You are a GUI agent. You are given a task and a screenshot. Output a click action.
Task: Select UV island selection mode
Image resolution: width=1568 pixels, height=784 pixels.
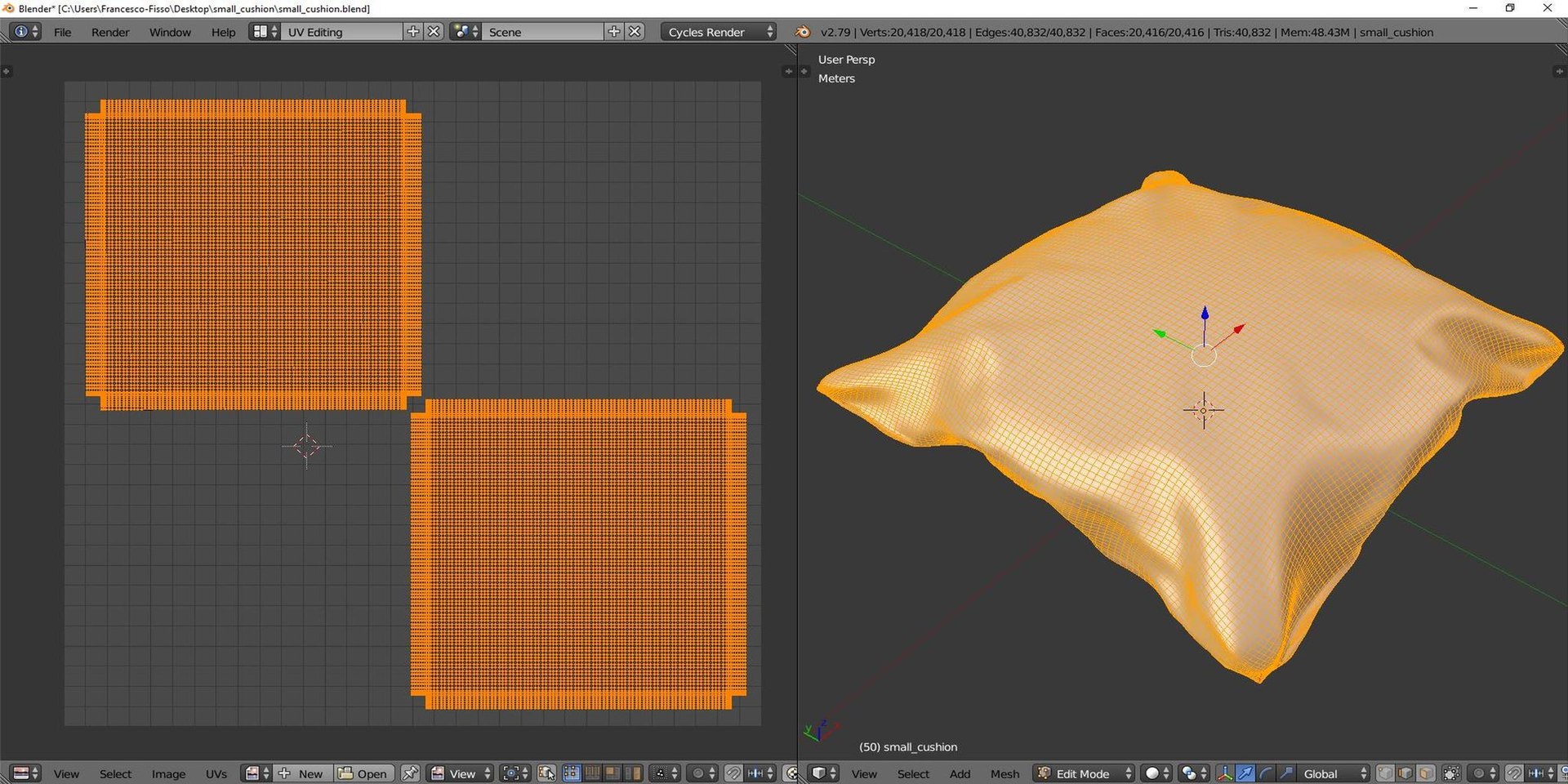point(633,773)
